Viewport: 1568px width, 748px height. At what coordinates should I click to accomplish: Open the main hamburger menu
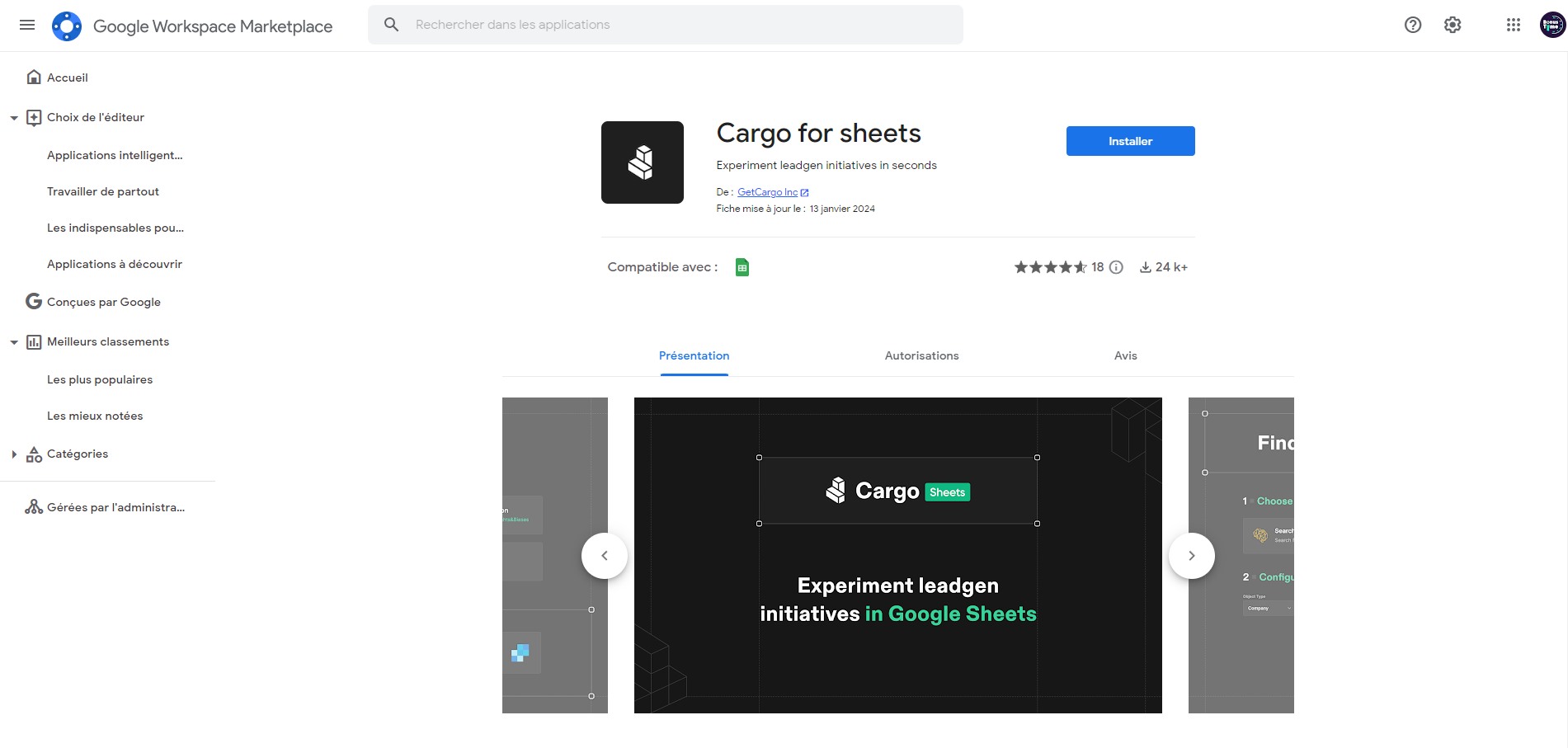point(27,25)
